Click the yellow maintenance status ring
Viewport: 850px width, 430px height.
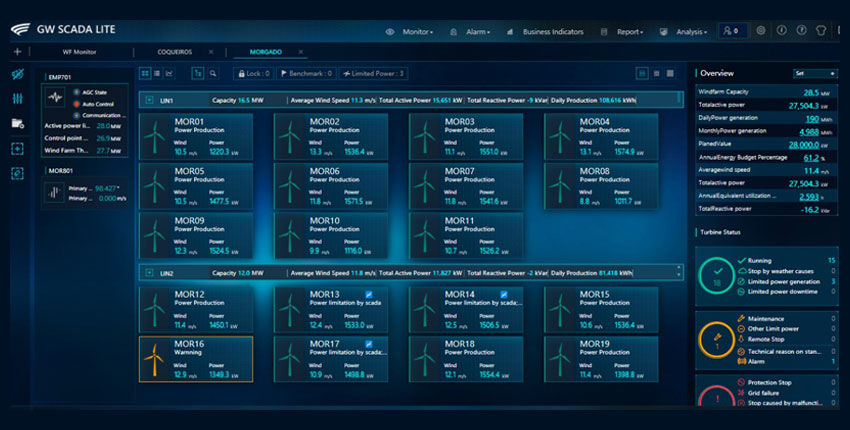pos(717,340)
